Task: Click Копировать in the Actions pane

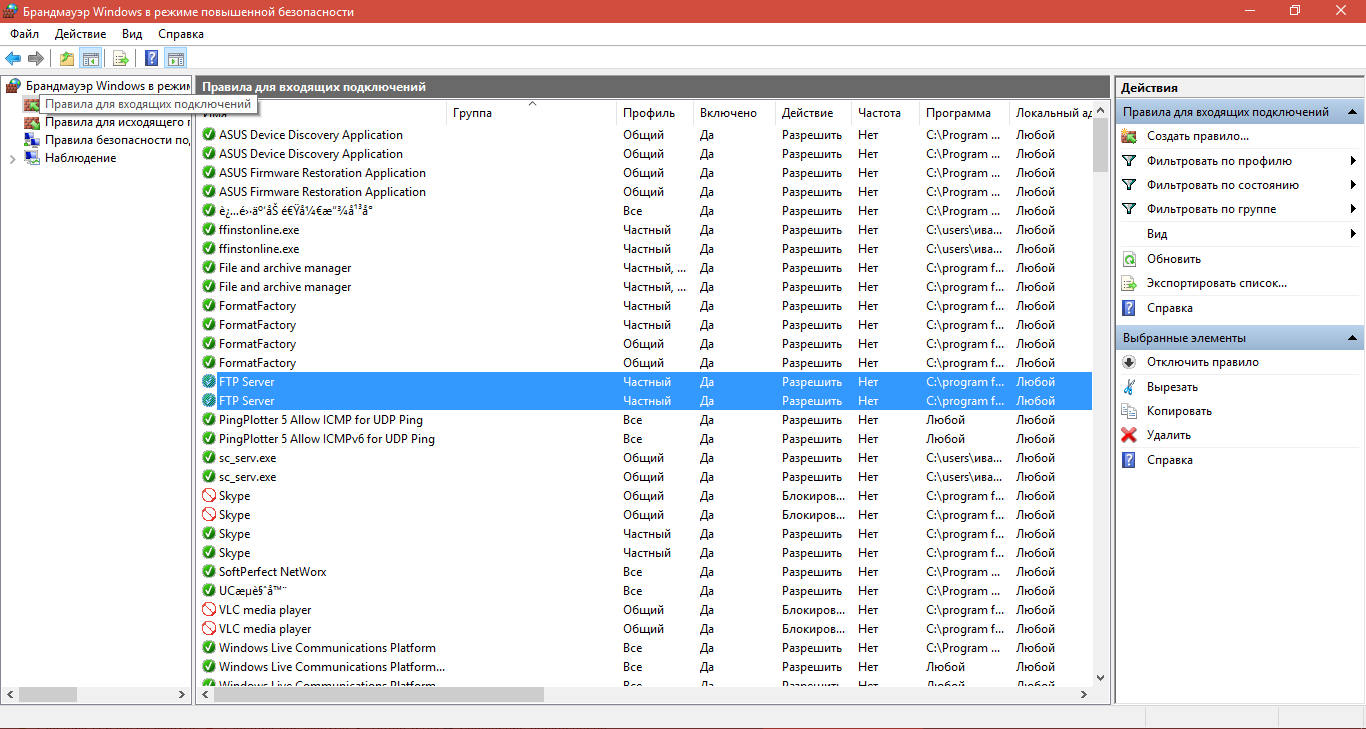Action: tap(1179, 411)
